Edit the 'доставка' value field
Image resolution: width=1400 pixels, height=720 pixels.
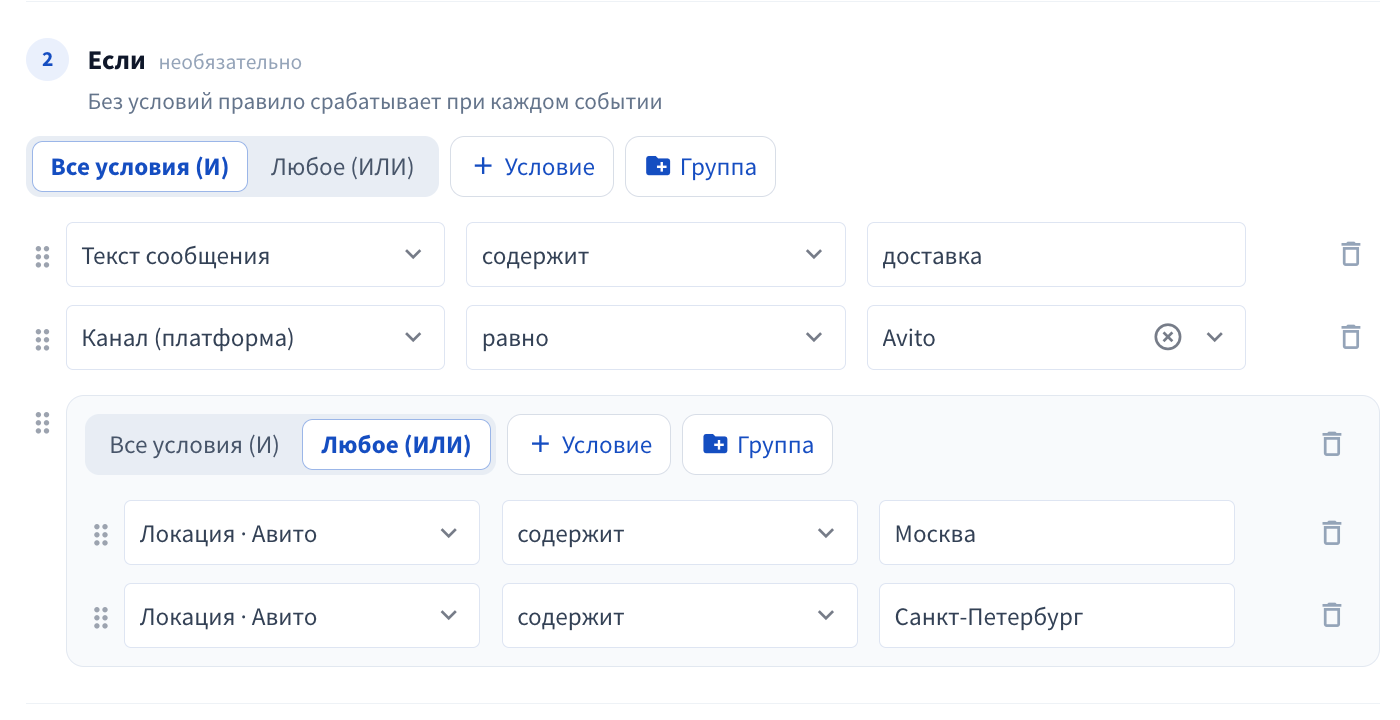click(1056, 255)
